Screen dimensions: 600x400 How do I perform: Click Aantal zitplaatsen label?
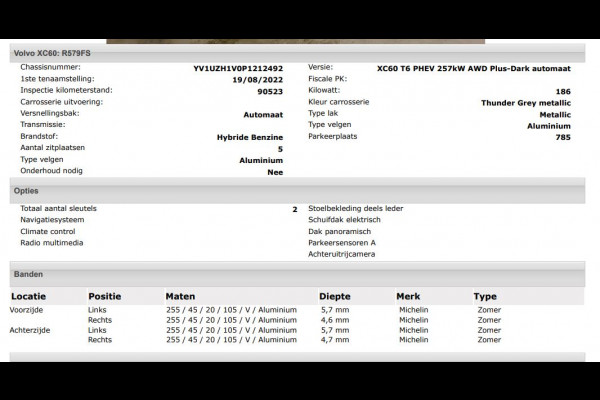coord(52,148)
